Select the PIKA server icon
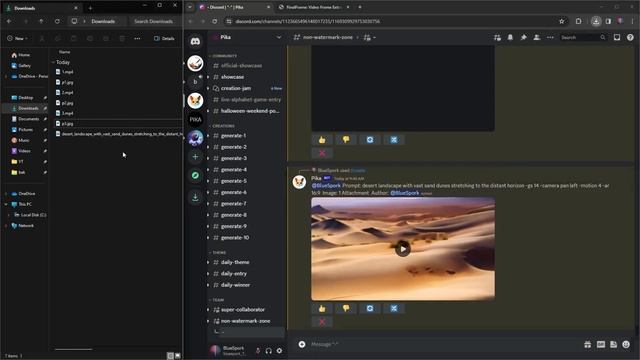This screenshot has height=360, width=640. click(196, 119)
